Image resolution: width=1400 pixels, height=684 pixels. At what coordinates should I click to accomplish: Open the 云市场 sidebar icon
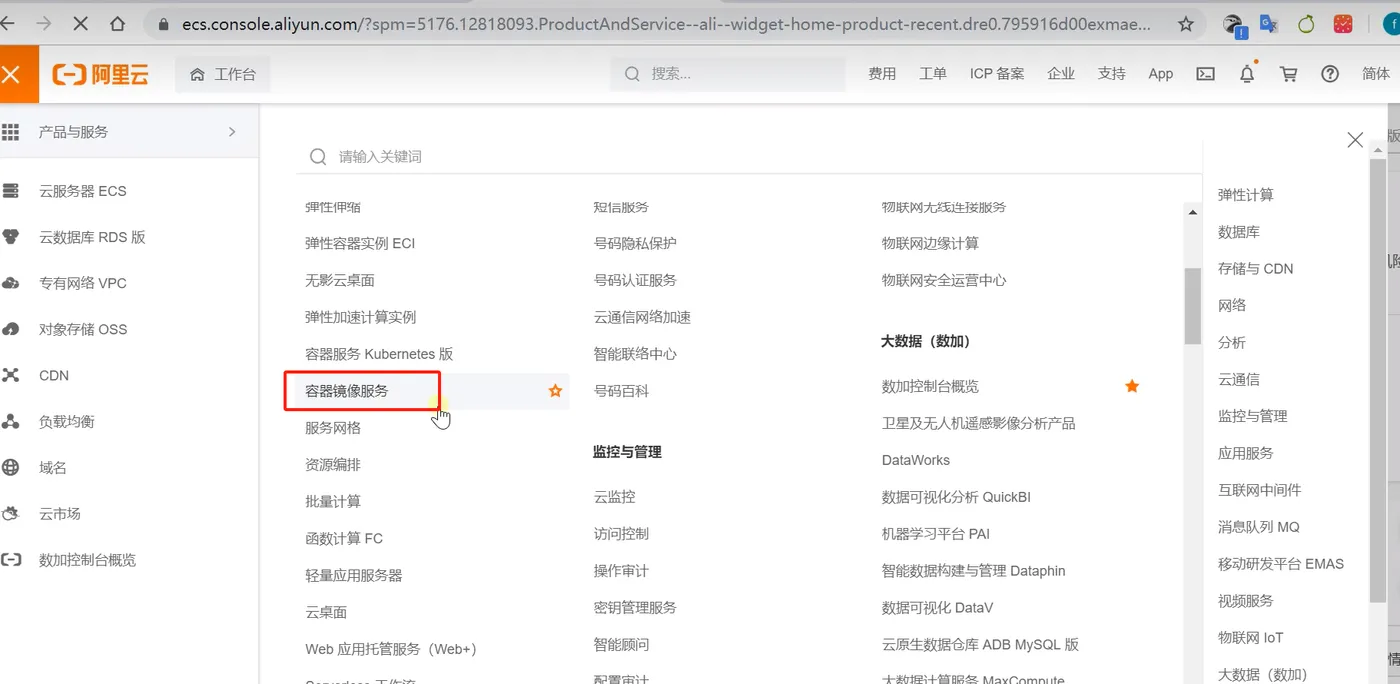coord(11,513)
